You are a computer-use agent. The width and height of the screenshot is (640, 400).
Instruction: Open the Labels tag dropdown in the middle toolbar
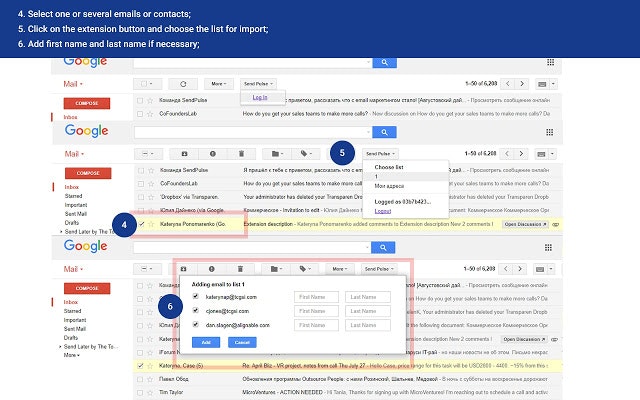[x=306, y=154]
